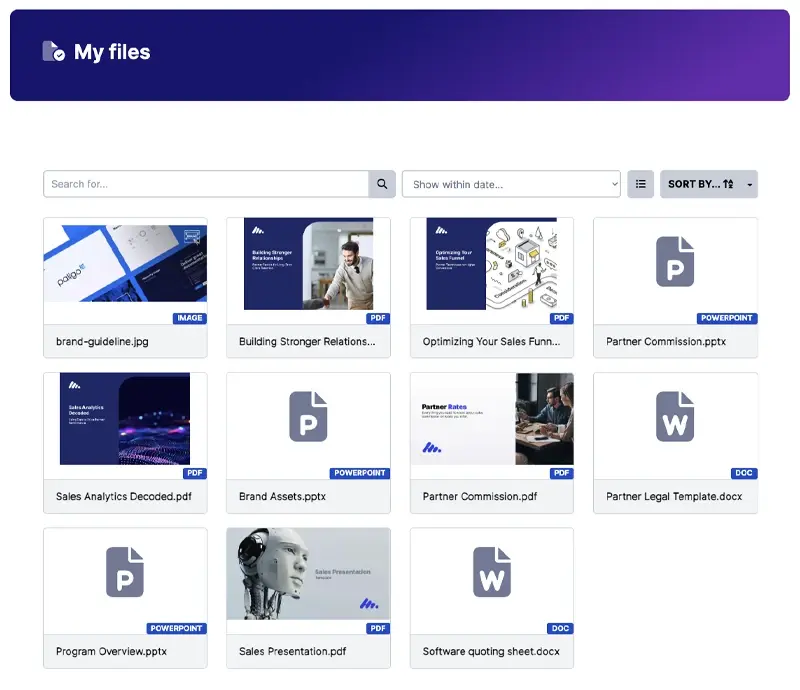Click PowerPoint icon on Partner Commission.pptx
Viewport: 800px width, 690px height.
point(675,262)
